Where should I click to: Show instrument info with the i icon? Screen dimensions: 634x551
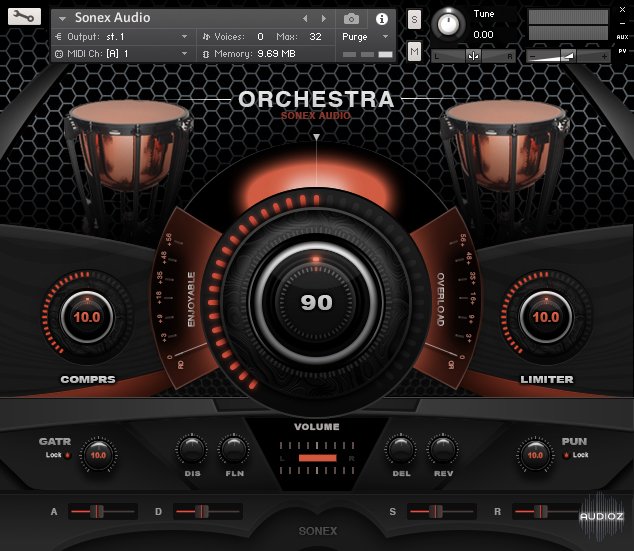(x=382, y=19)
